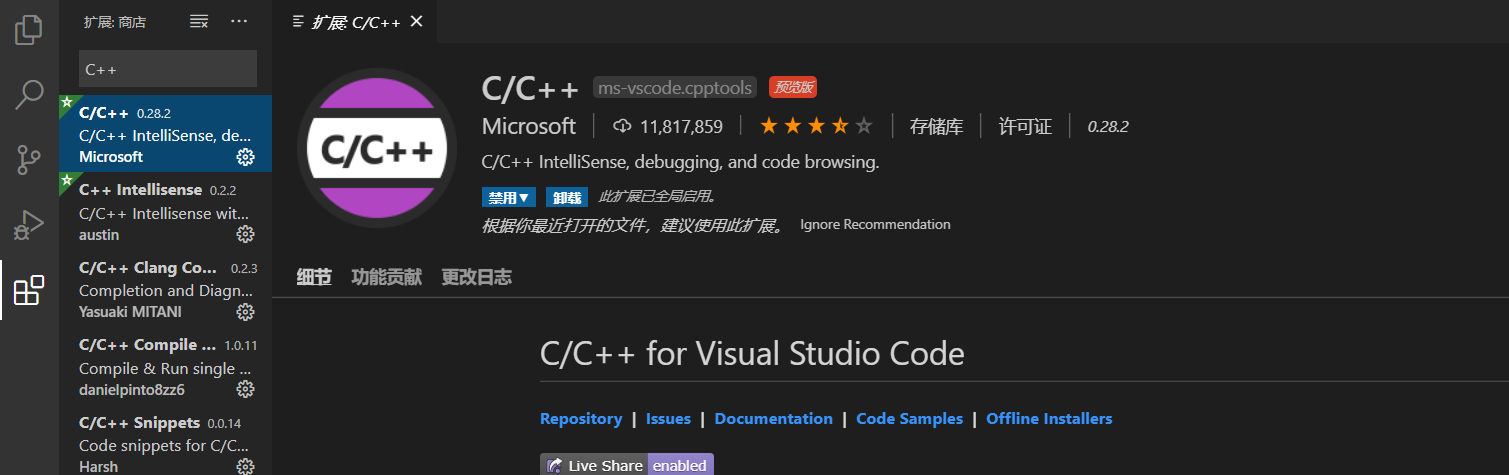The width and height of the screenshot is (1509, 475).
Task: Select the 扩展: C/C++ editor tab
Action: point(354,21)
